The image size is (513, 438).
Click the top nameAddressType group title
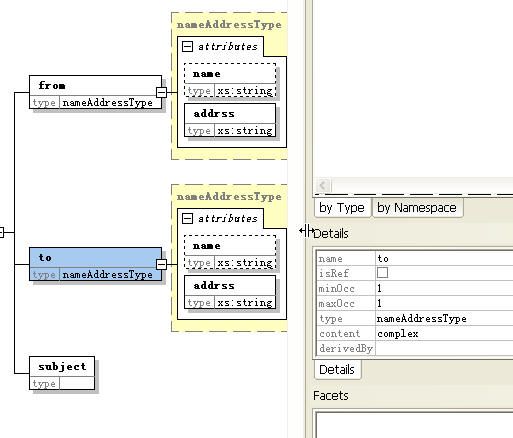pos(229,25)
